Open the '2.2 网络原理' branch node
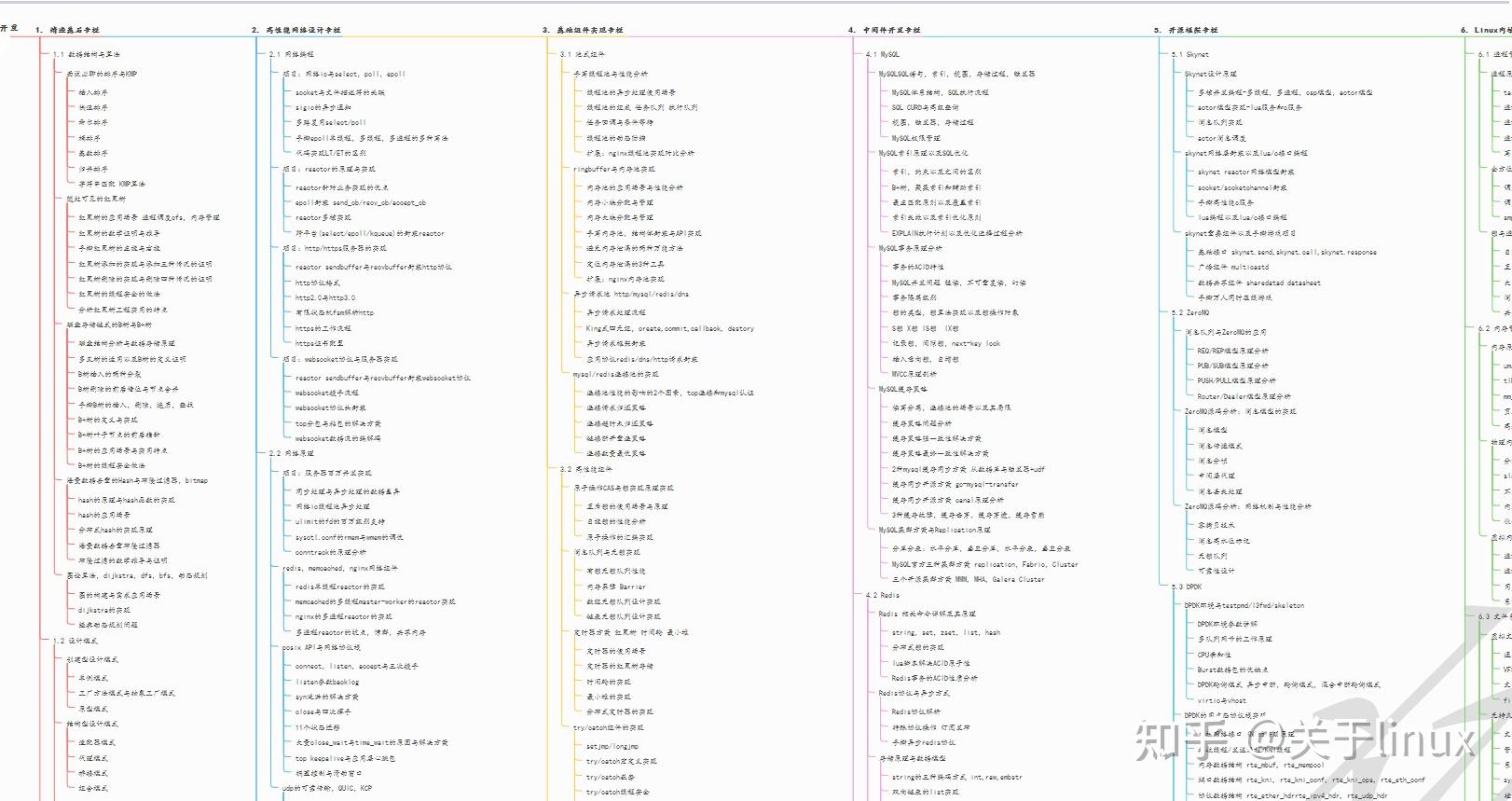Viewport: 1512px width, 801px height. (x=292, y=453)
